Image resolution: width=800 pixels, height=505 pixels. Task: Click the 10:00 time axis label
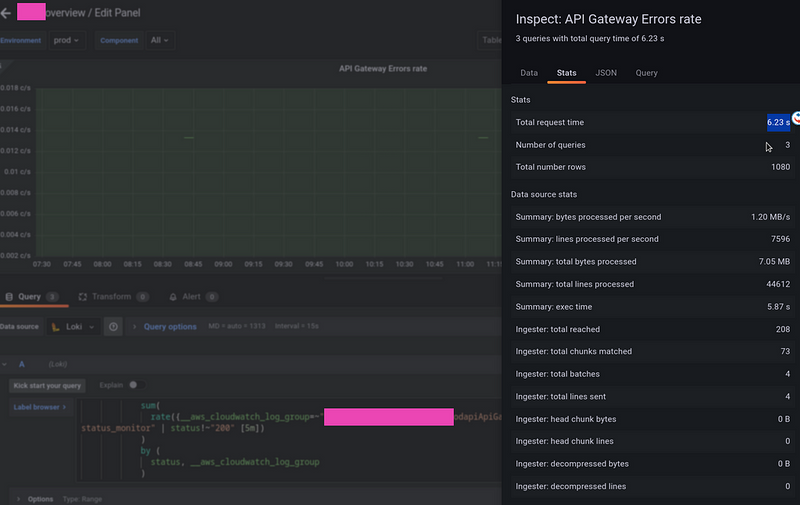coord(344,264)
